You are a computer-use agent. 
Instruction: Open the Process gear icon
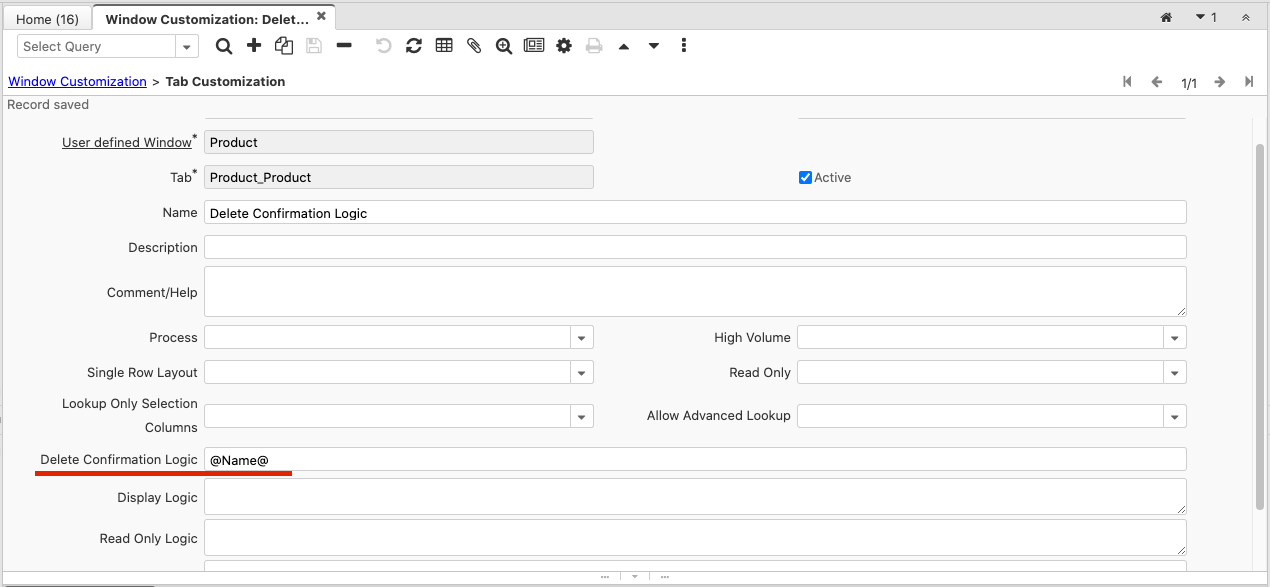pyautogui.click(x=563, y=45)
